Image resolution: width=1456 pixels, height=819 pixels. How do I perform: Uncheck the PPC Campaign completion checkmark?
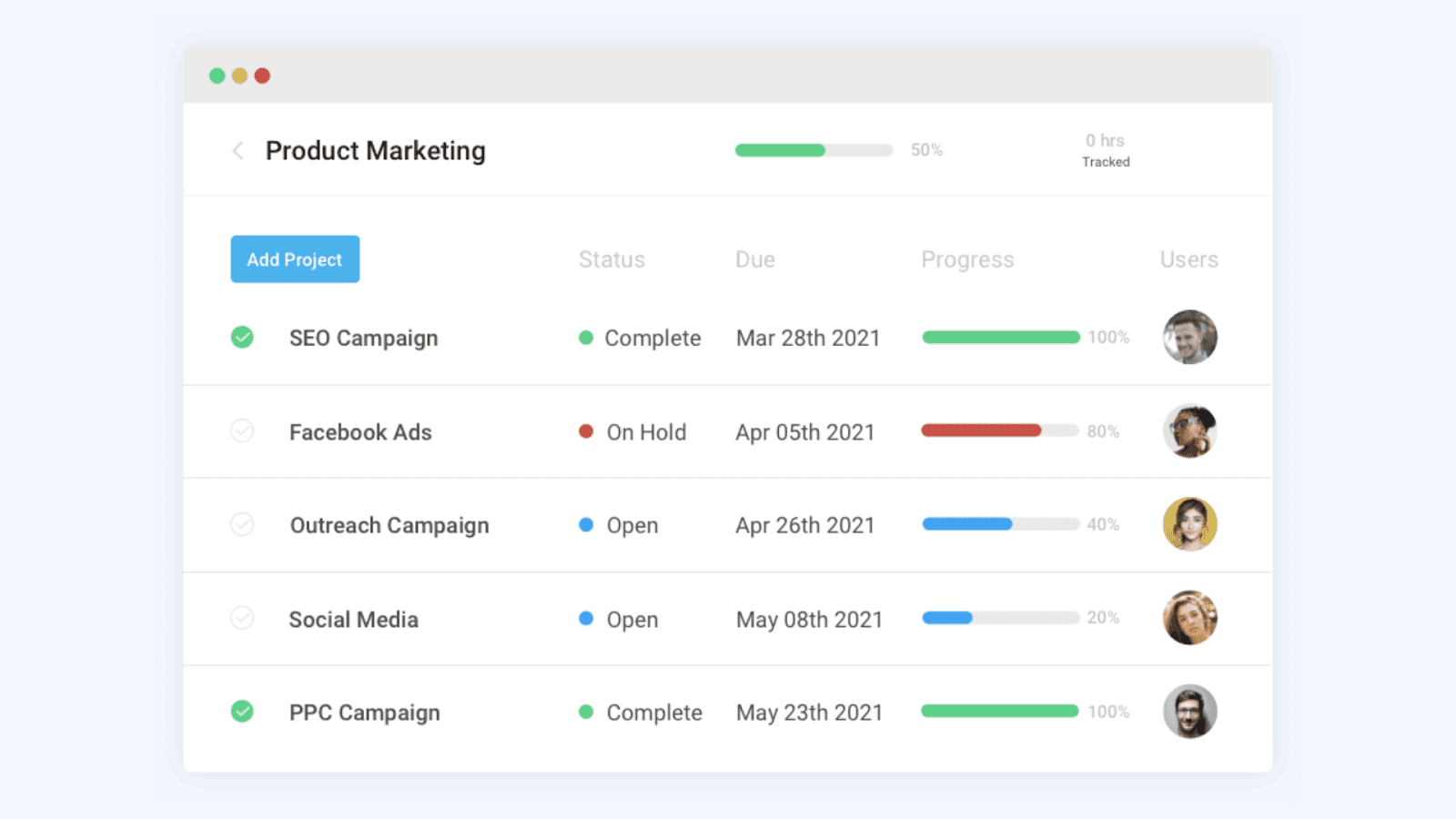[242, 712]
